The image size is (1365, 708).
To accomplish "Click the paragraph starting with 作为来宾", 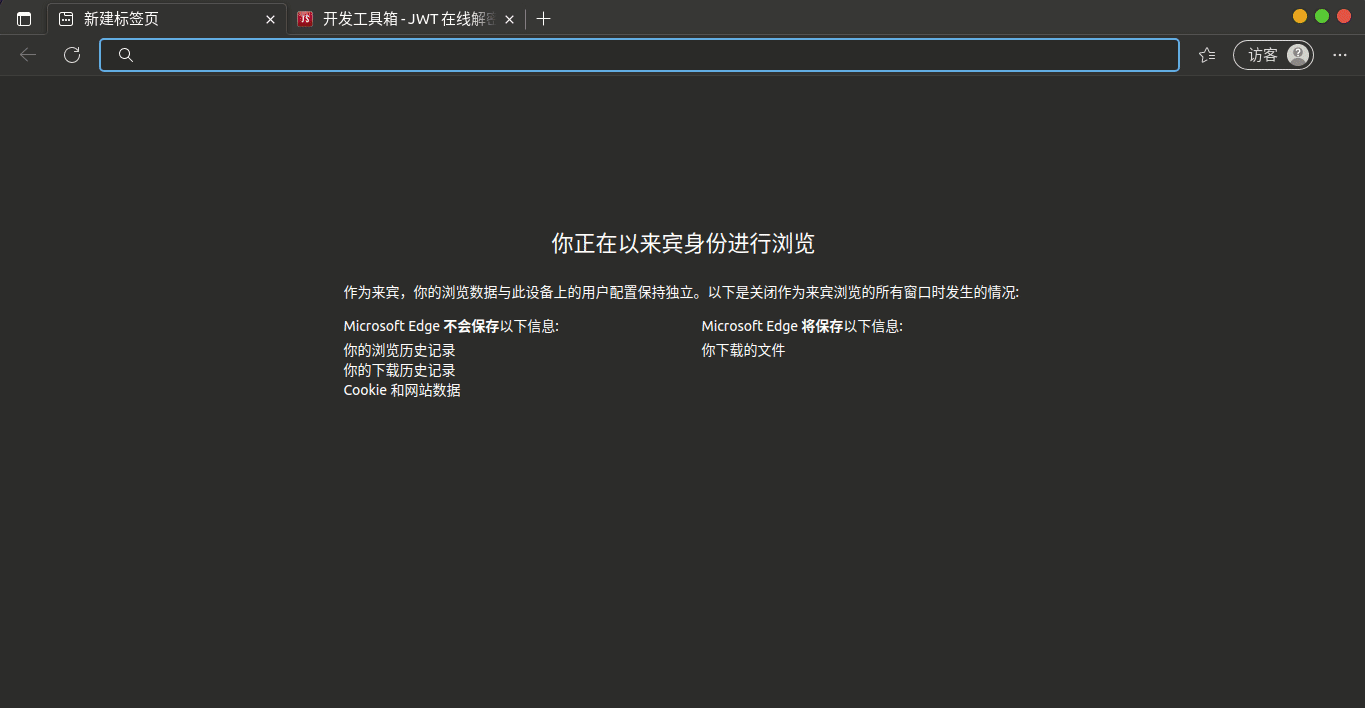I will [x=681, y=293].
